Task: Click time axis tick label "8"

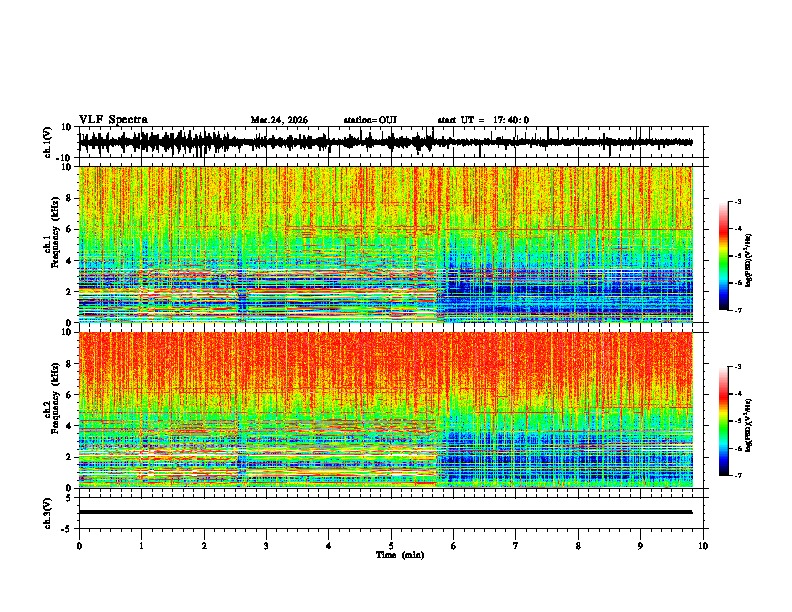Action: point(578,546)
